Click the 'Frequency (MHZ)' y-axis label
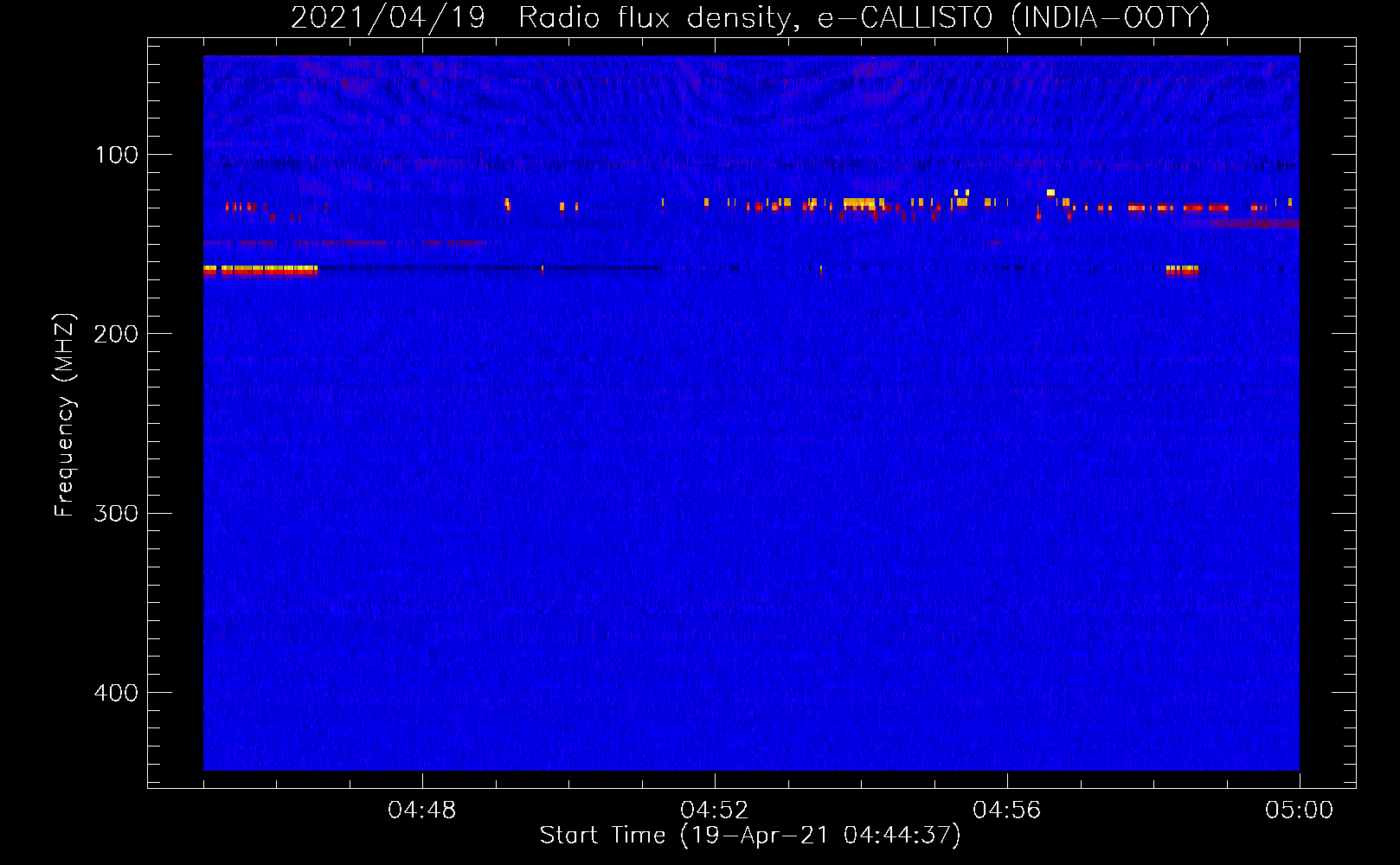Screen dimensions: 1400x865 pos(65,414)
